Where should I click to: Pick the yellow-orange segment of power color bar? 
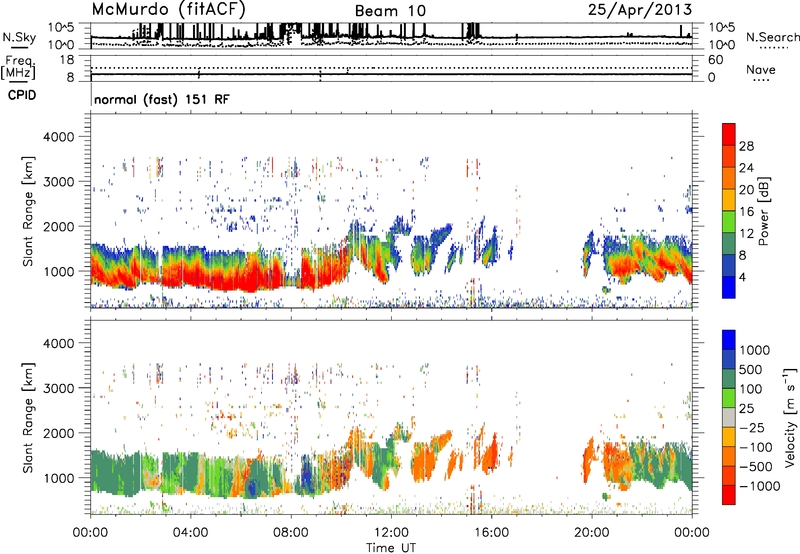(729, 201)
